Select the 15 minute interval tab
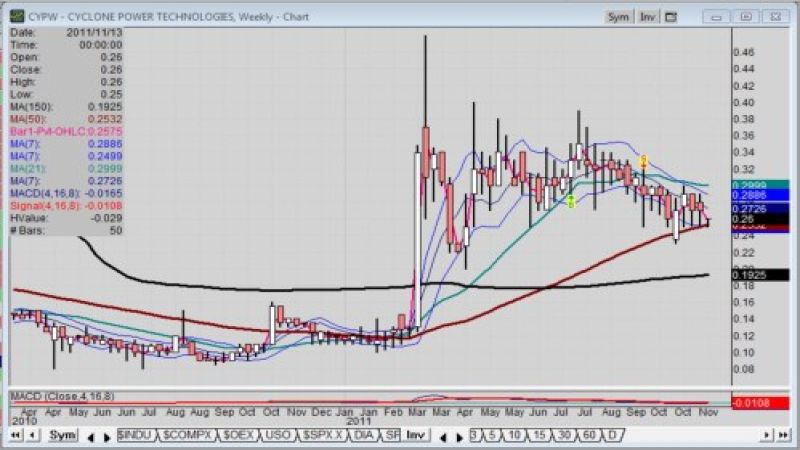Screen dimensions: 800x450 (x=539, y=435)
